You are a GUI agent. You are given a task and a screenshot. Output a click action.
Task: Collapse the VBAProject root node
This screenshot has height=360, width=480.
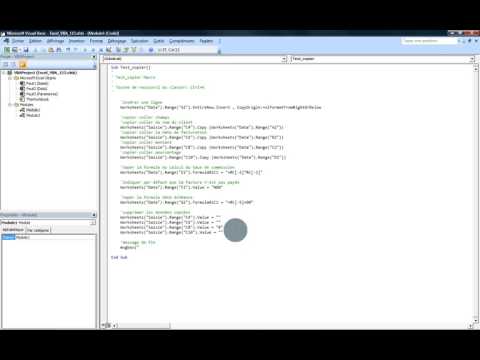(x=4, y=72)
